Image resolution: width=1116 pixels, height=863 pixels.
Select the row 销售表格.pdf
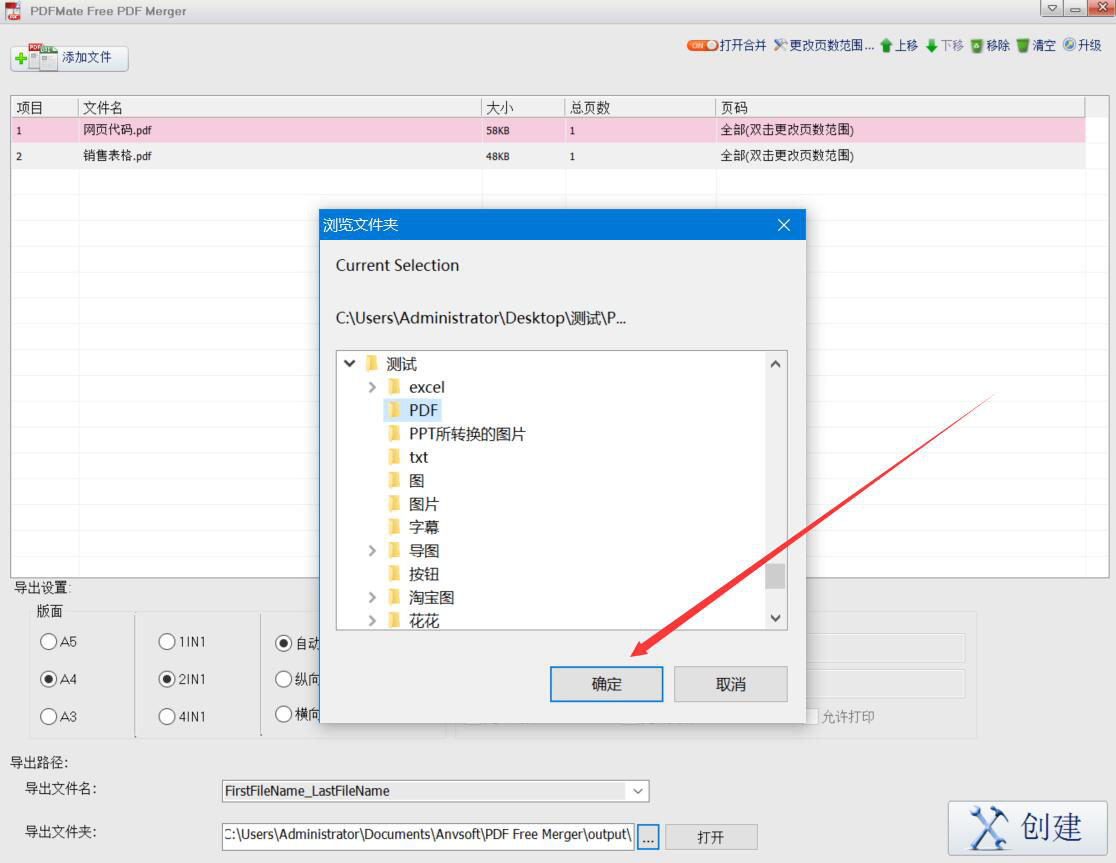(x=548, y=156)
